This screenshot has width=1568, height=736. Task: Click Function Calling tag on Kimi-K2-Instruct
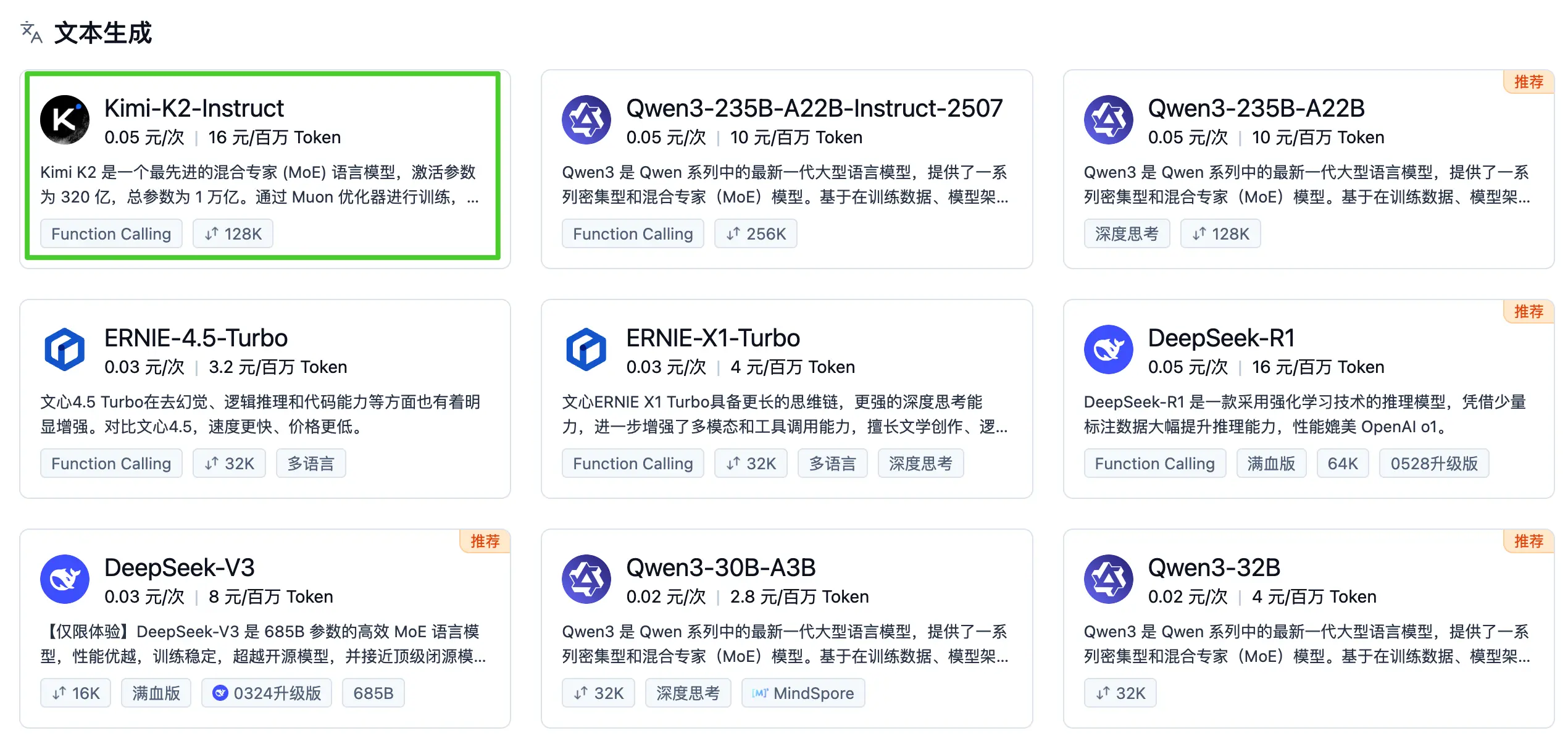point(111,233)
